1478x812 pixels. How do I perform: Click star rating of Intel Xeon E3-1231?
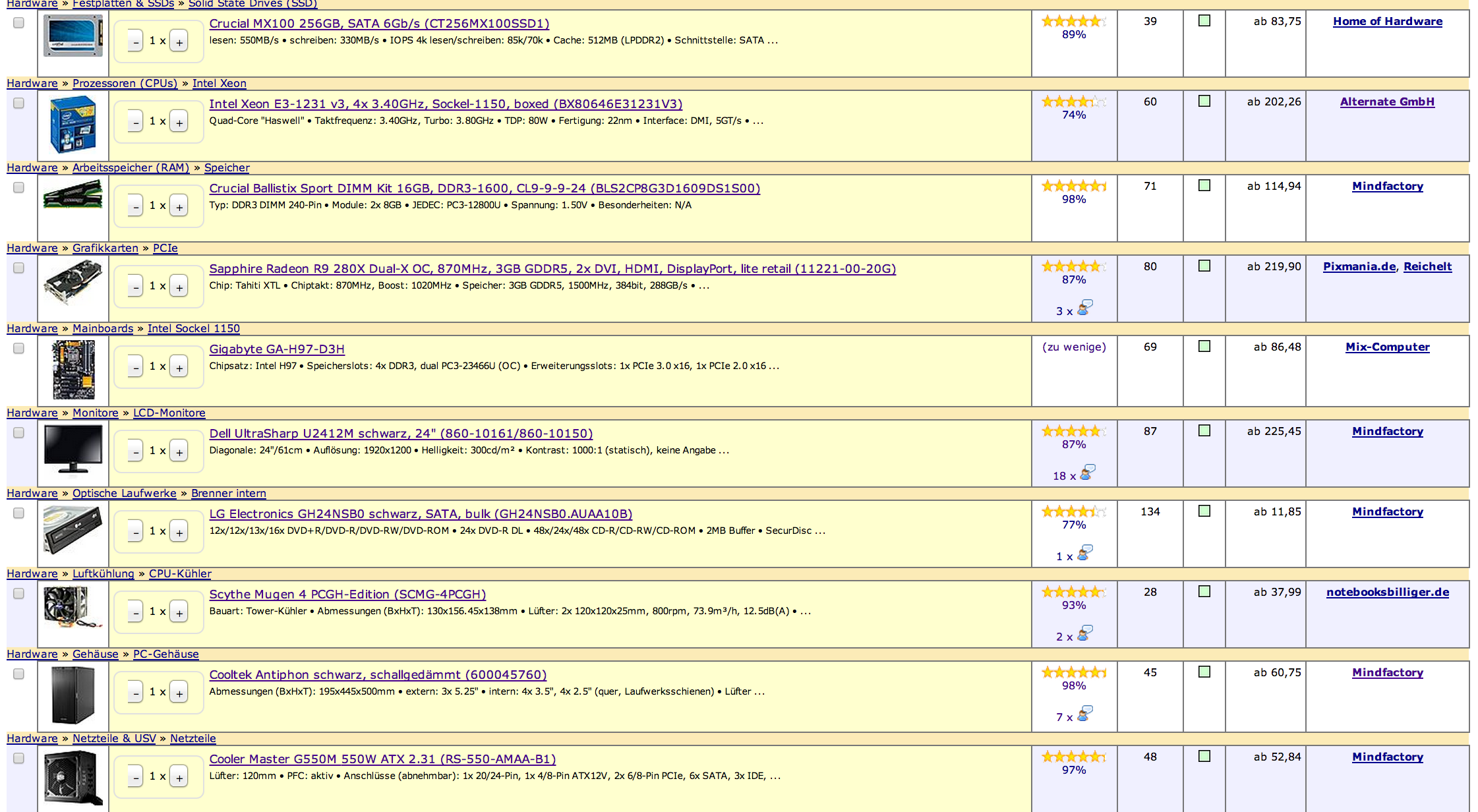1073,101
